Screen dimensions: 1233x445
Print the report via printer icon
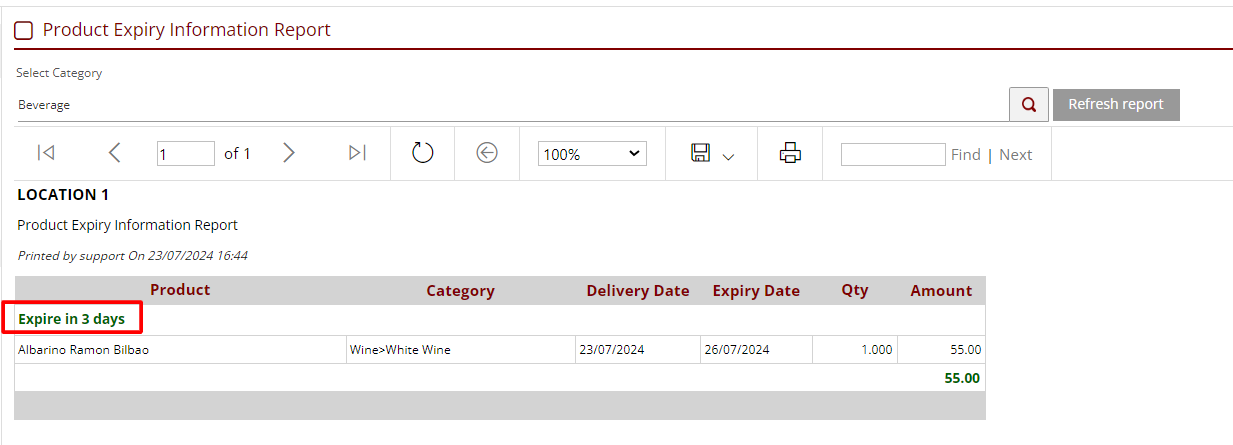pos(791,153)
